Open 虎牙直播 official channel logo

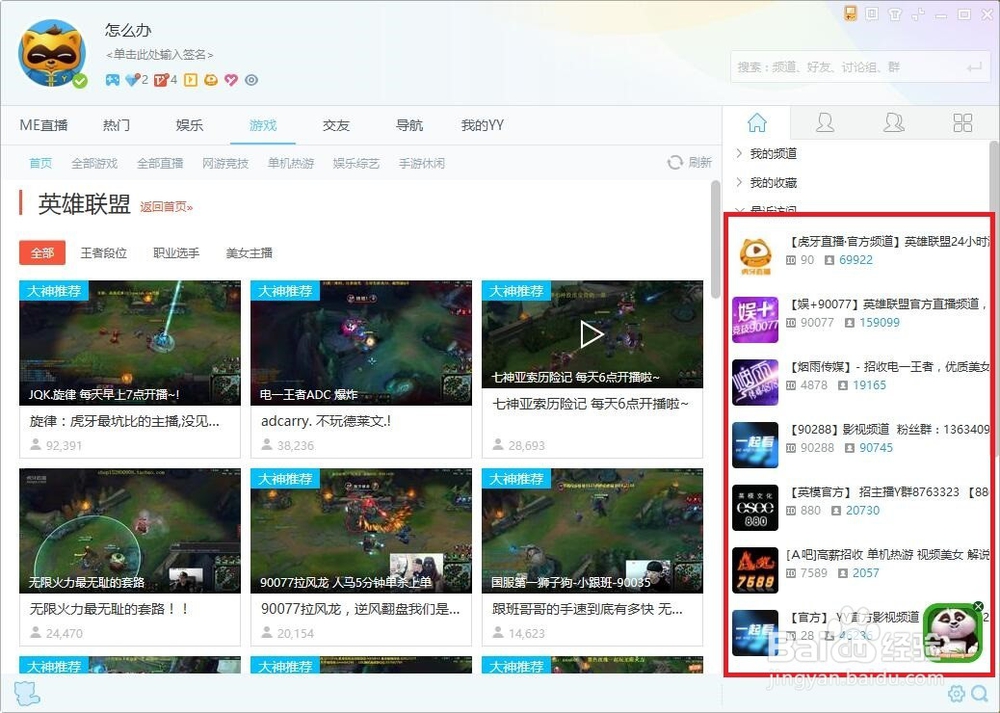(x=755, y=256)
